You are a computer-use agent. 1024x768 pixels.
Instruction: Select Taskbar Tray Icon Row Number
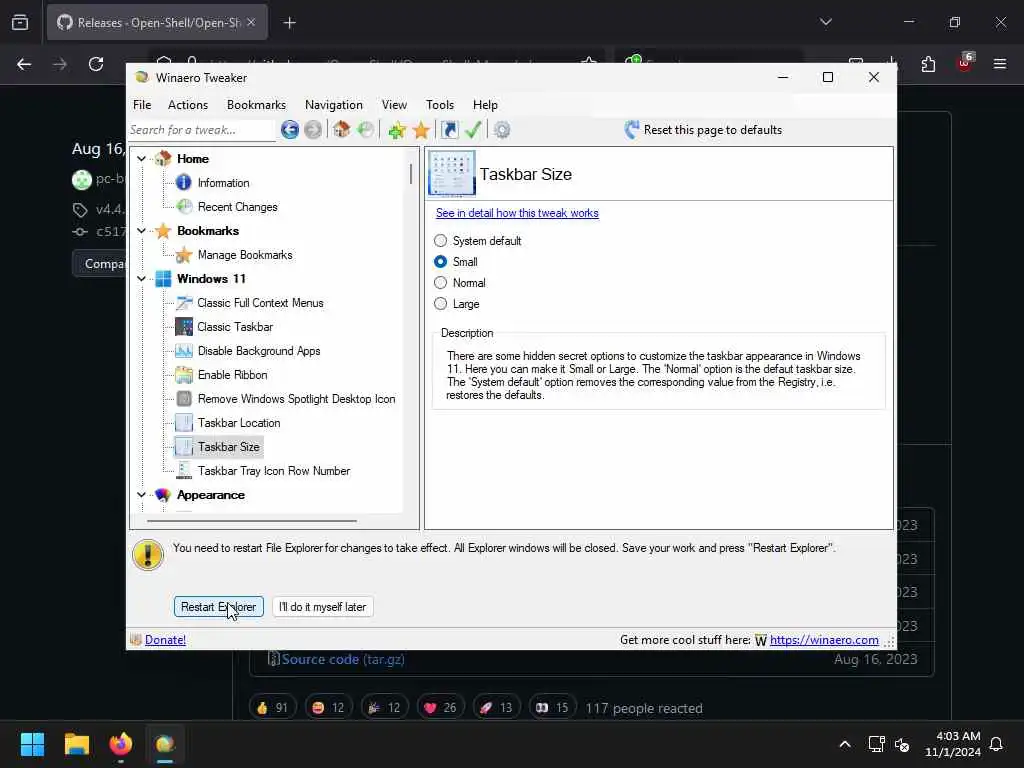click(274, 471)
